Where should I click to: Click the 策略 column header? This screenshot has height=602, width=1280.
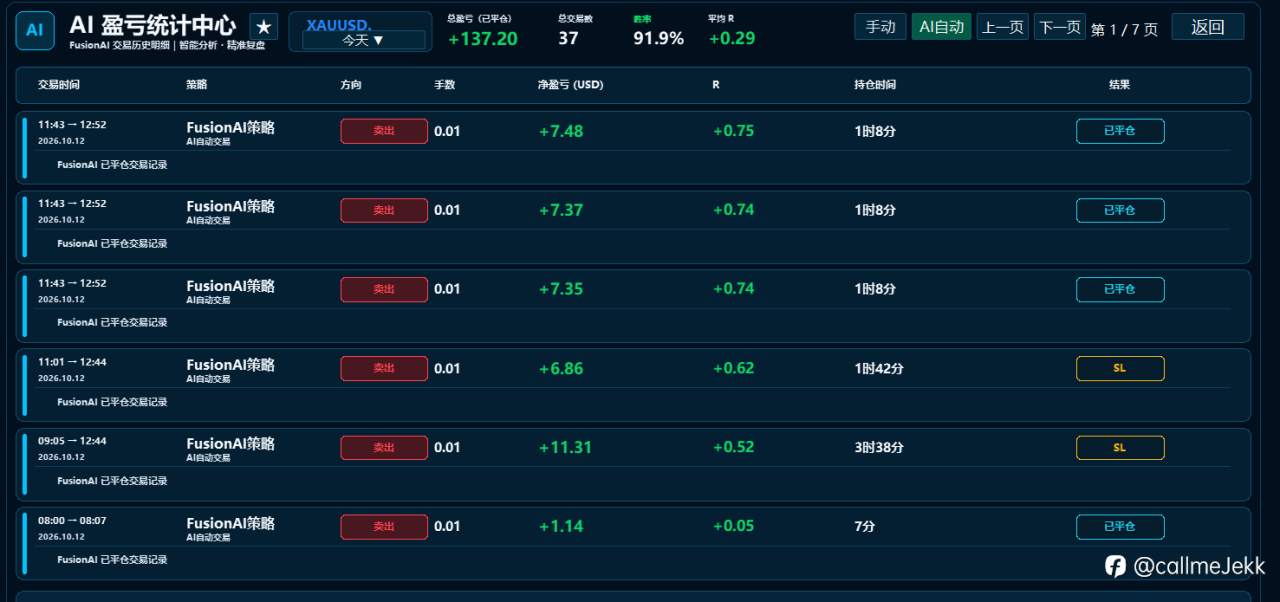point(197,85)
